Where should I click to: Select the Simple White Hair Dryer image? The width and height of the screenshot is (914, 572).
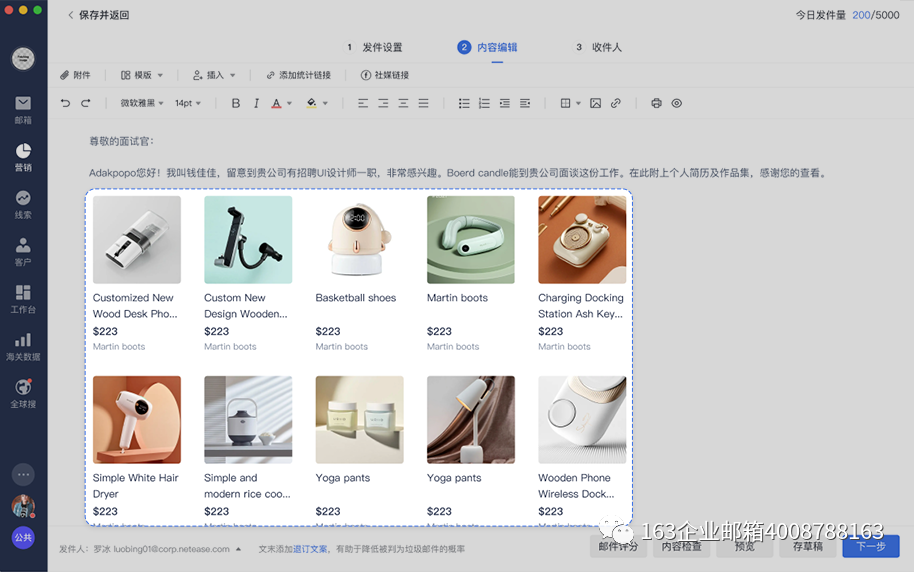click(137, 420)
